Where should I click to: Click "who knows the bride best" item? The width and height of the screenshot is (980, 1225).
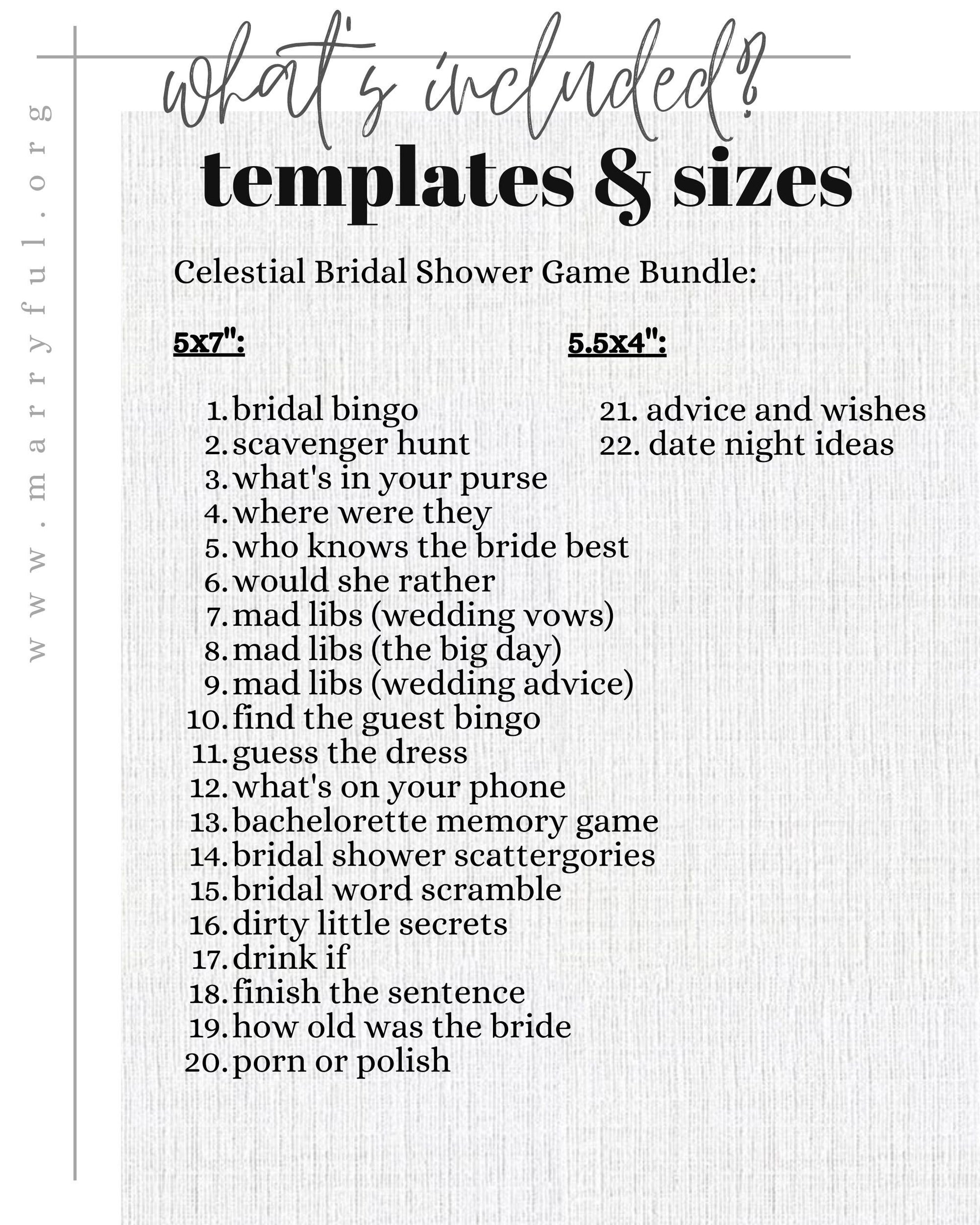pos(430,547)
